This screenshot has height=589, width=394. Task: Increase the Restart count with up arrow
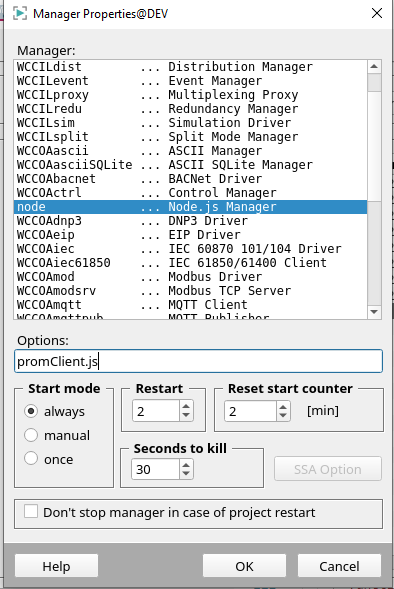pyautogui.click(x=186, y=406)
